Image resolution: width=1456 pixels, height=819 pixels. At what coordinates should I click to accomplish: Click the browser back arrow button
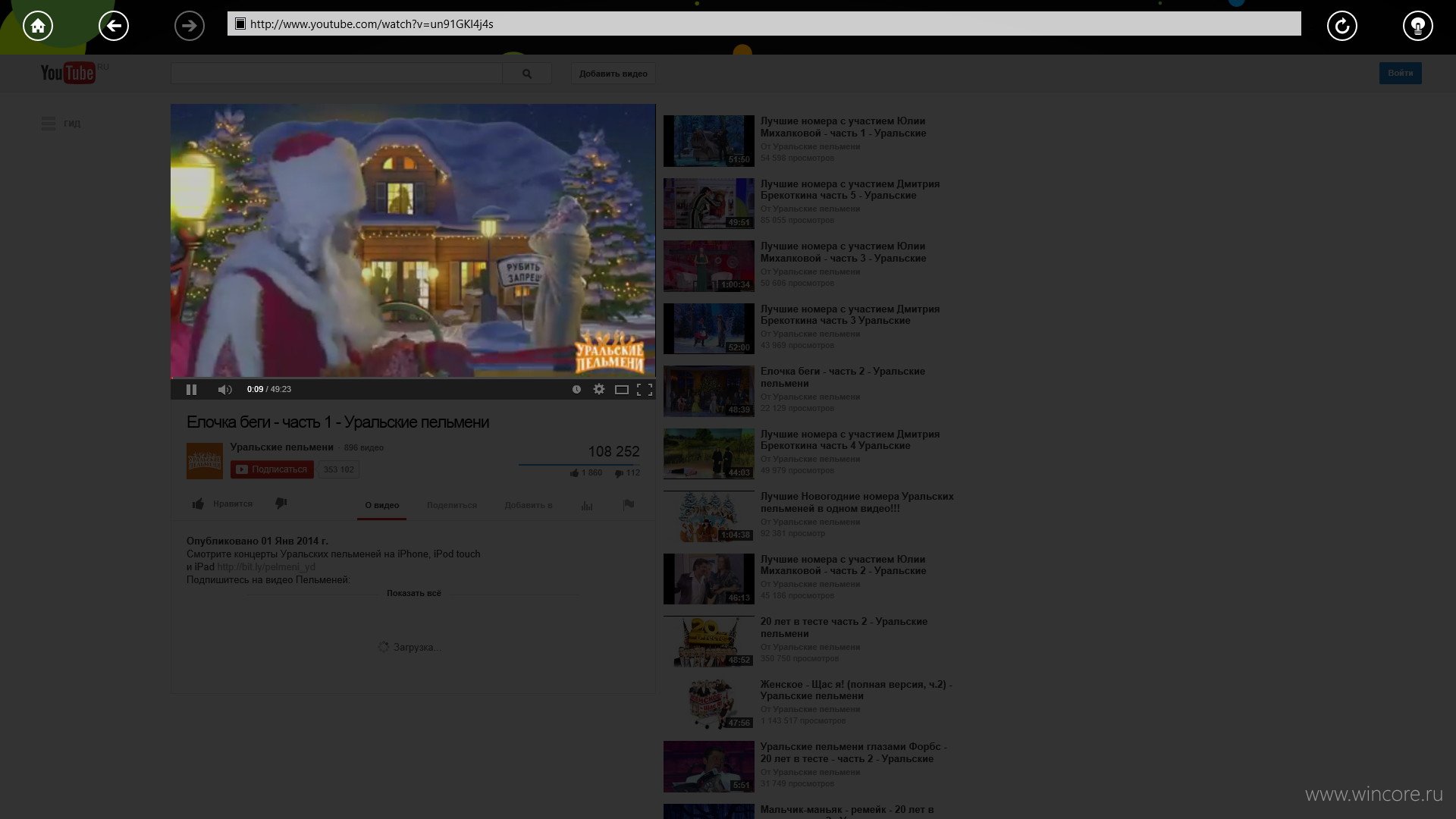114,26
